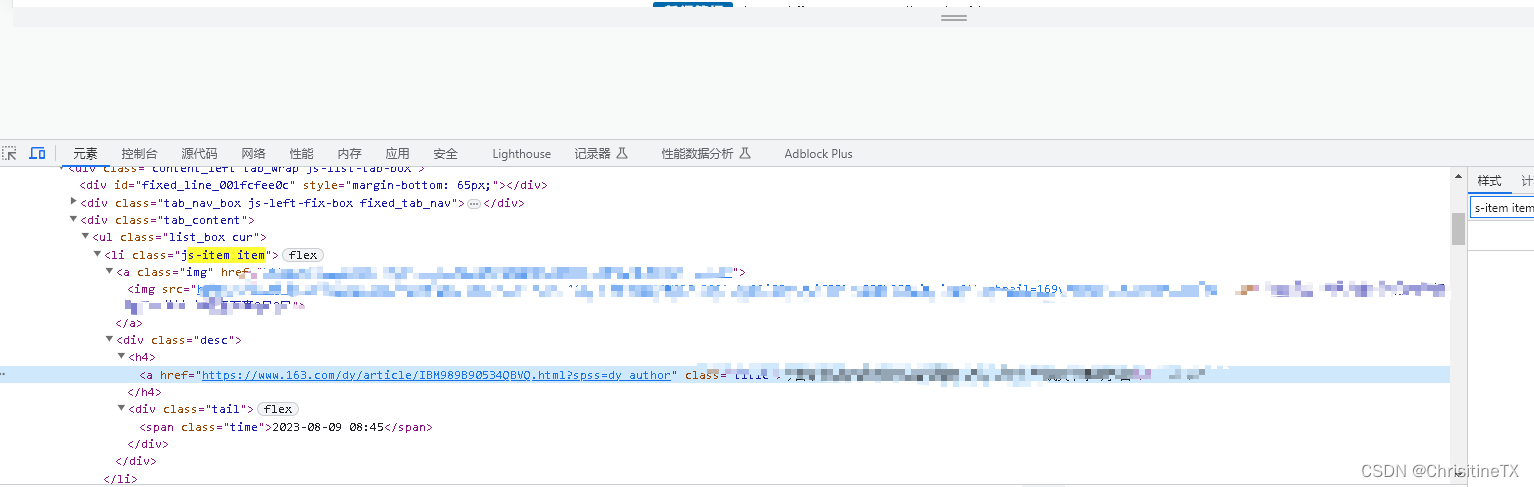Select the img src row
Screen dimensions: 1534x487
click(725, 297)
